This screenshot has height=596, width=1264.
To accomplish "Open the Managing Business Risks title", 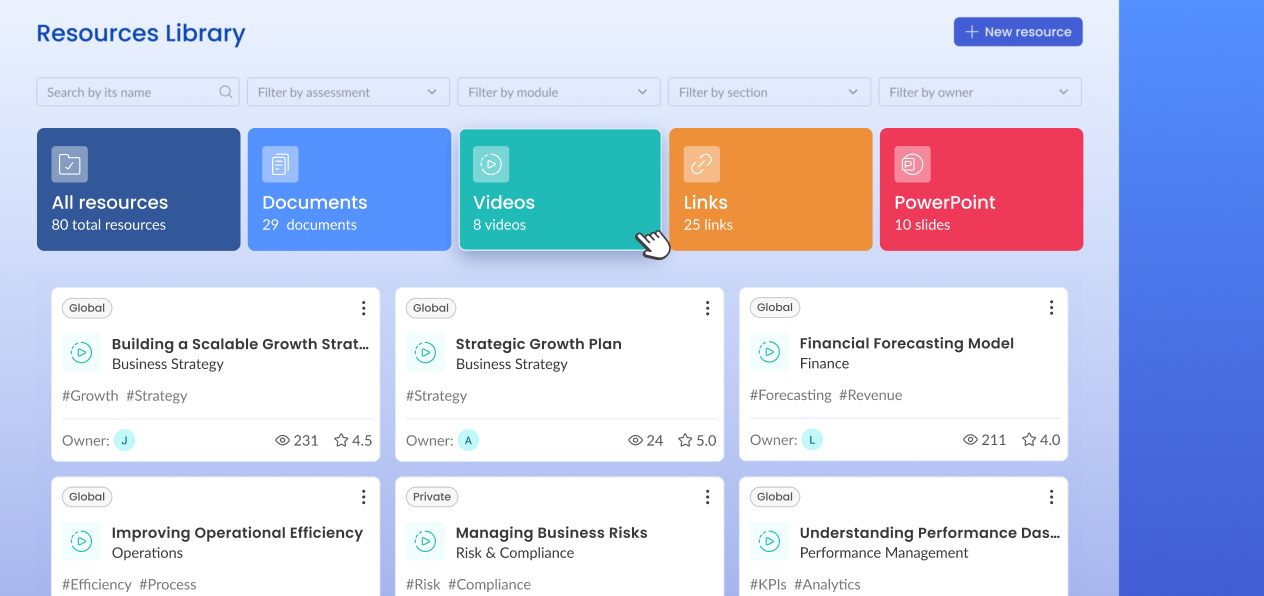I will [x=552, y=533].
